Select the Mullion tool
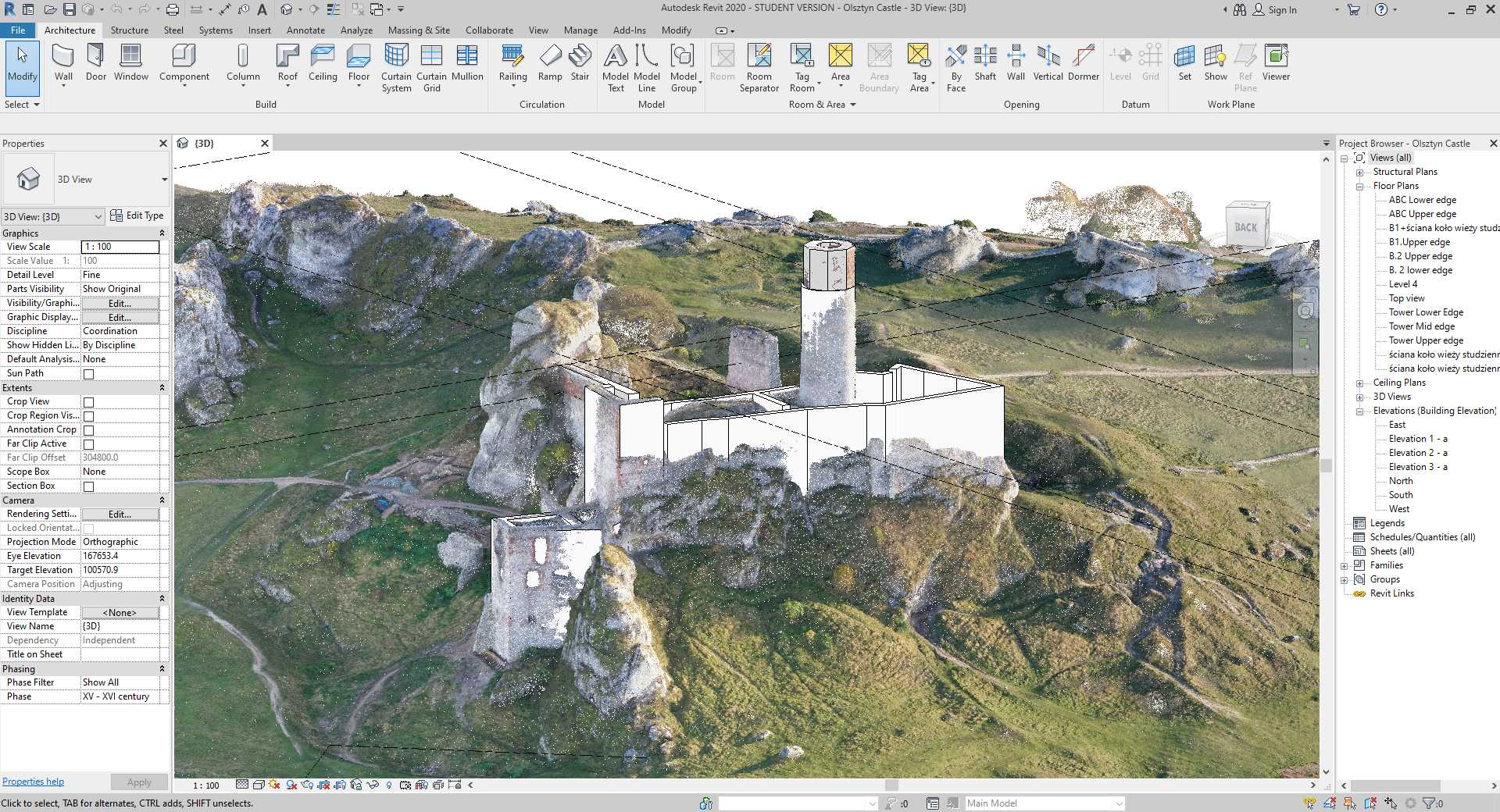The height and width of the screenshot is (812, 1500). 467,62
